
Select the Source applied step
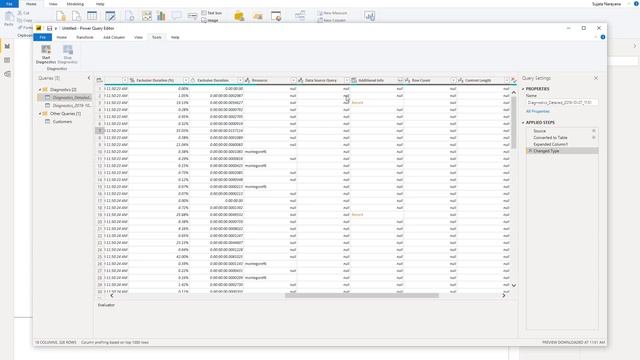click(562, 131)
